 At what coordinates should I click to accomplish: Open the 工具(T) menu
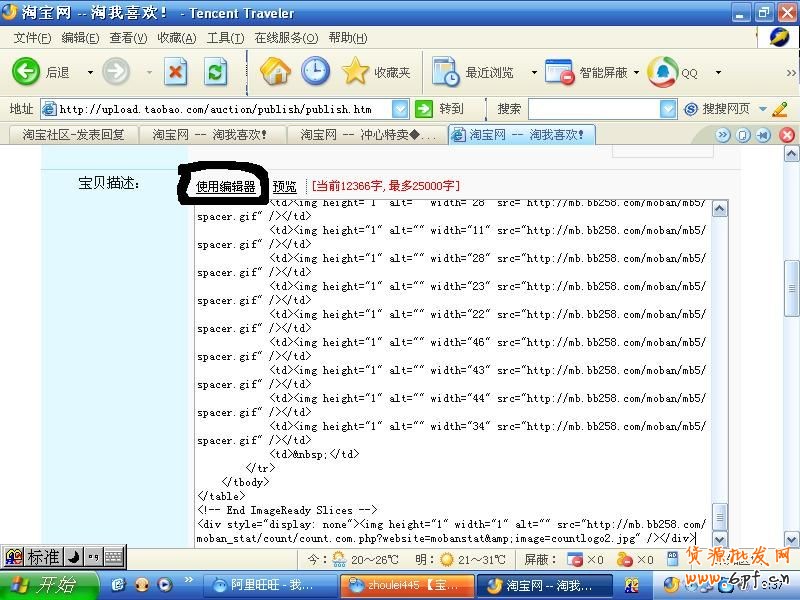coord(226,38)
